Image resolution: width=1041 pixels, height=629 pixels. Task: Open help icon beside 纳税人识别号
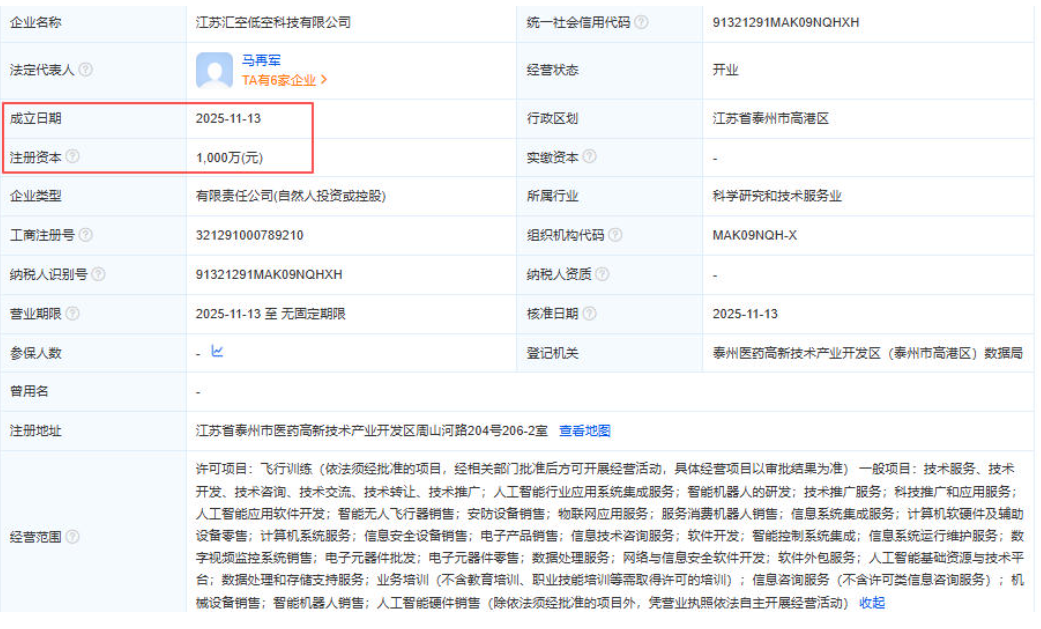pos(99,274)
